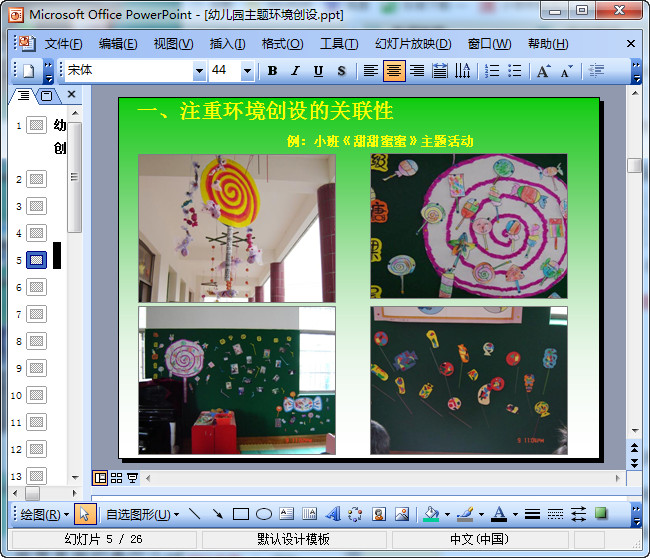The height and width of the screenshot is (558, 650).
Task: Open the AutoShapes (自选图形) dropdown
Action: pos(142,514)
